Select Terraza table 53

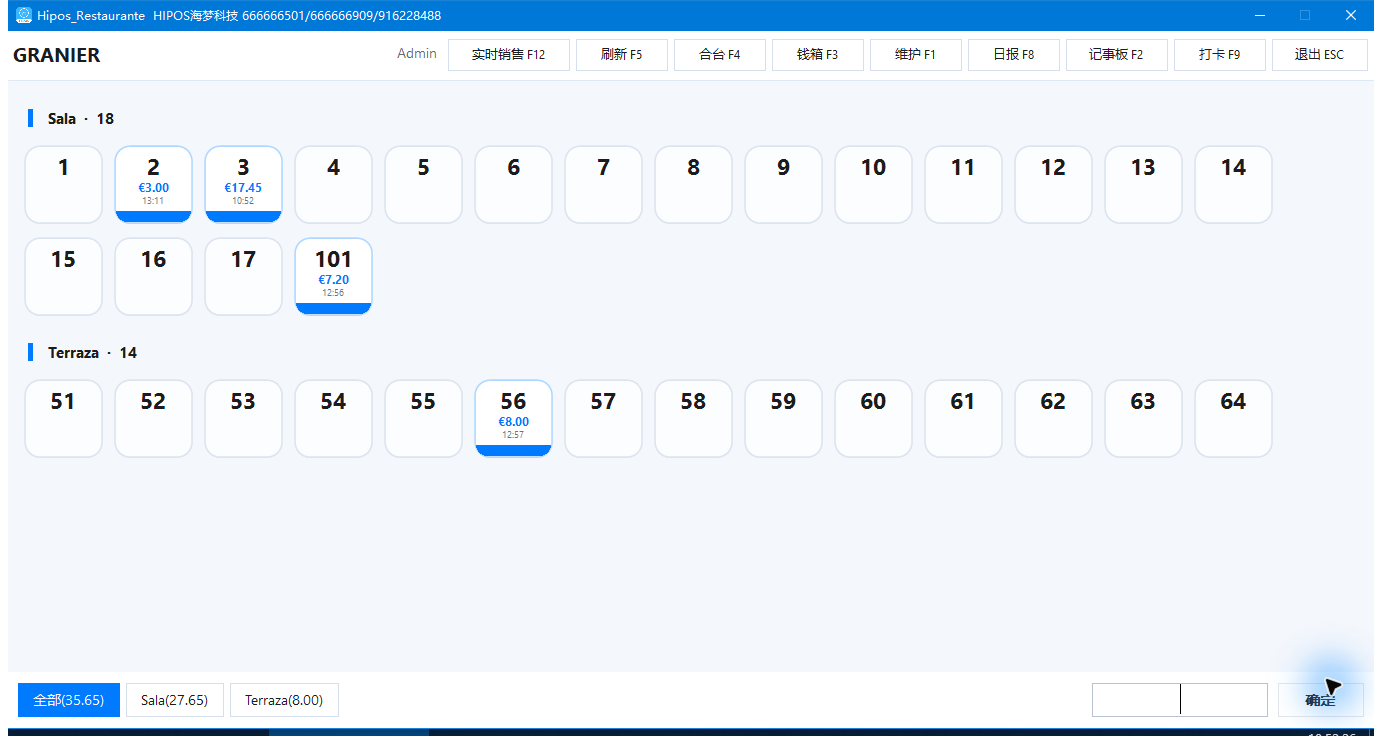[x=244, y=418]
